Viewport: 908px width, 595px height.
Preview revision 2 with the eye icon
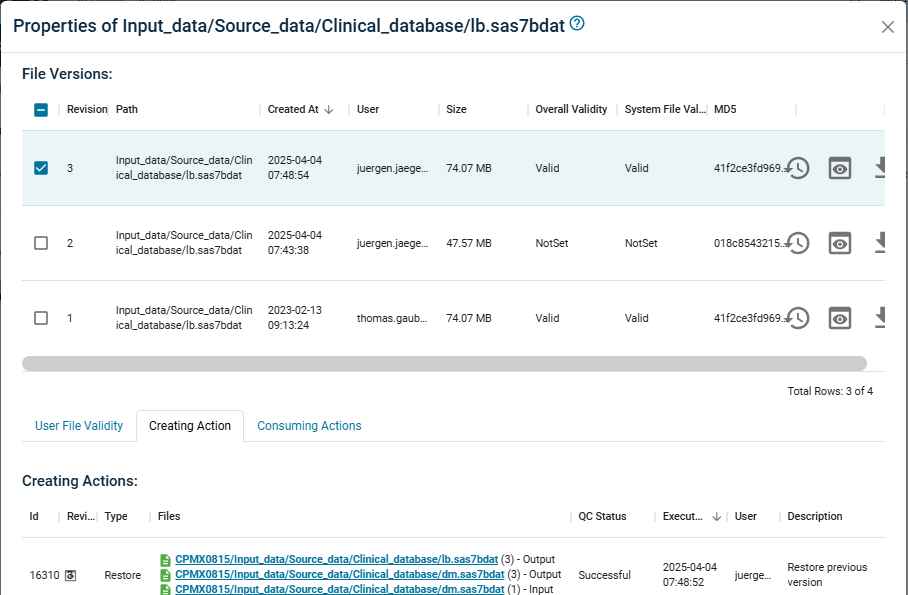pos(840,243)
